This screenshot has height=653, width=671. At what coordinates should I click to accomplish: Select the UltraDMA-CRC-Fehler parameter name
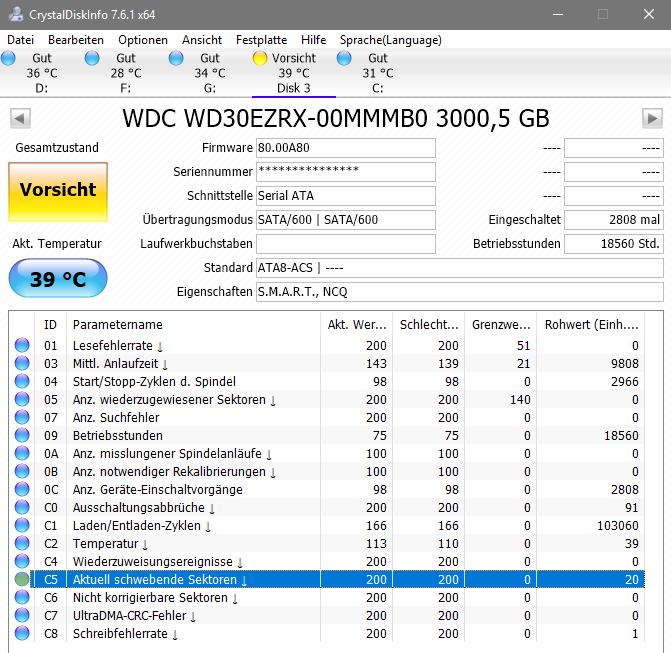pyautogui.click(x=134, y=615)
